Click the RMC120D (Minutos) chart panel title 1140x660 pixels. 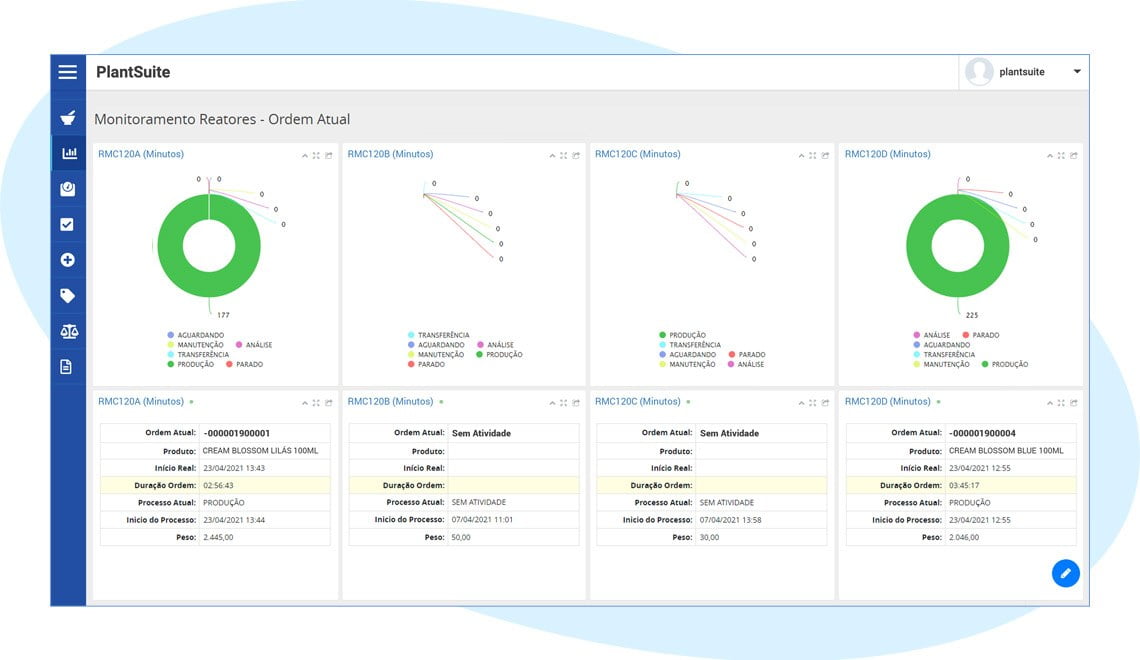(888, 154)
